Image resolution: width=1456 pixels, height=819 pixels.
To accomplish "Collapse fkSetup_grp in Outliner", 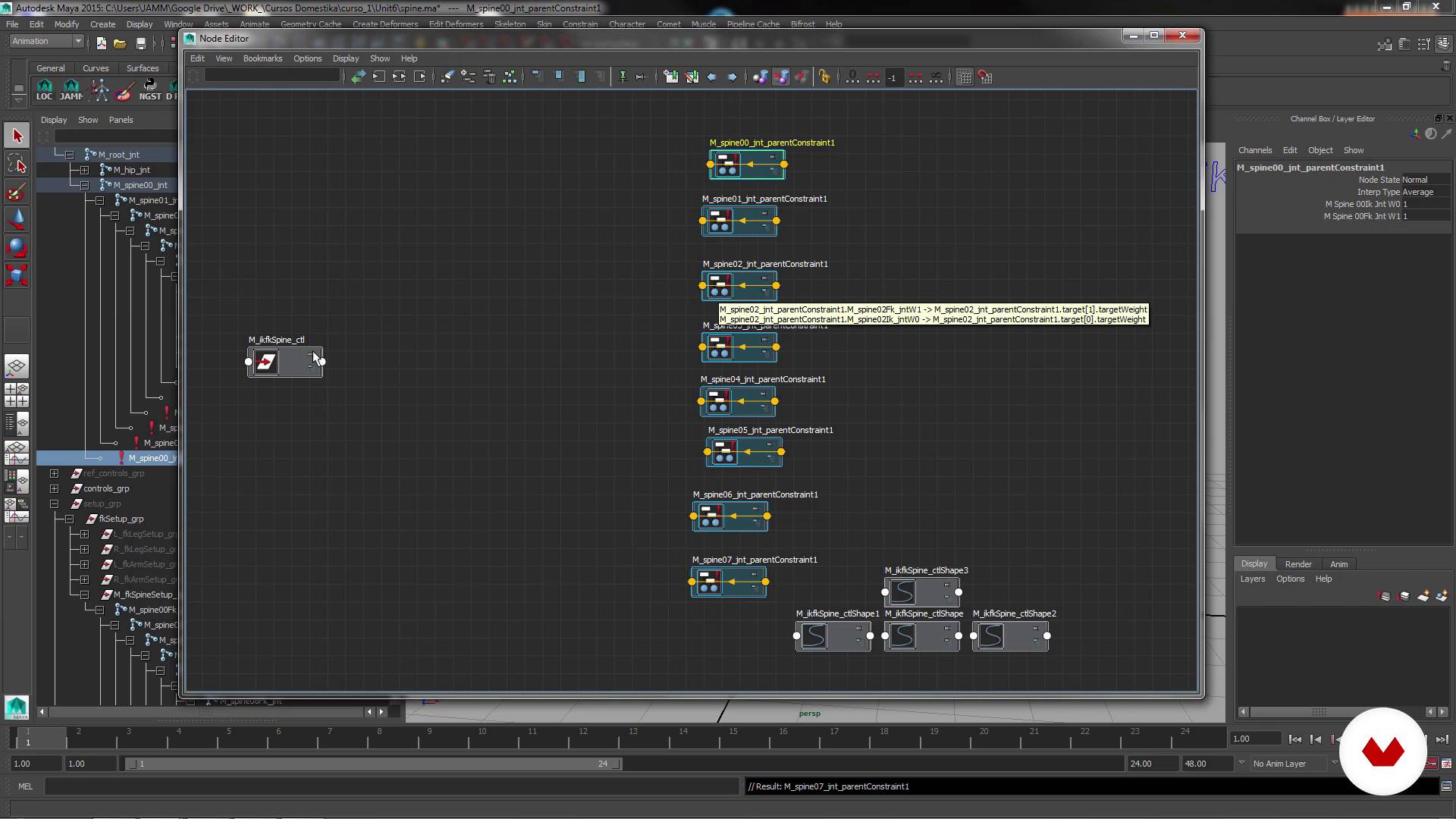I will (x=69, y=519).
